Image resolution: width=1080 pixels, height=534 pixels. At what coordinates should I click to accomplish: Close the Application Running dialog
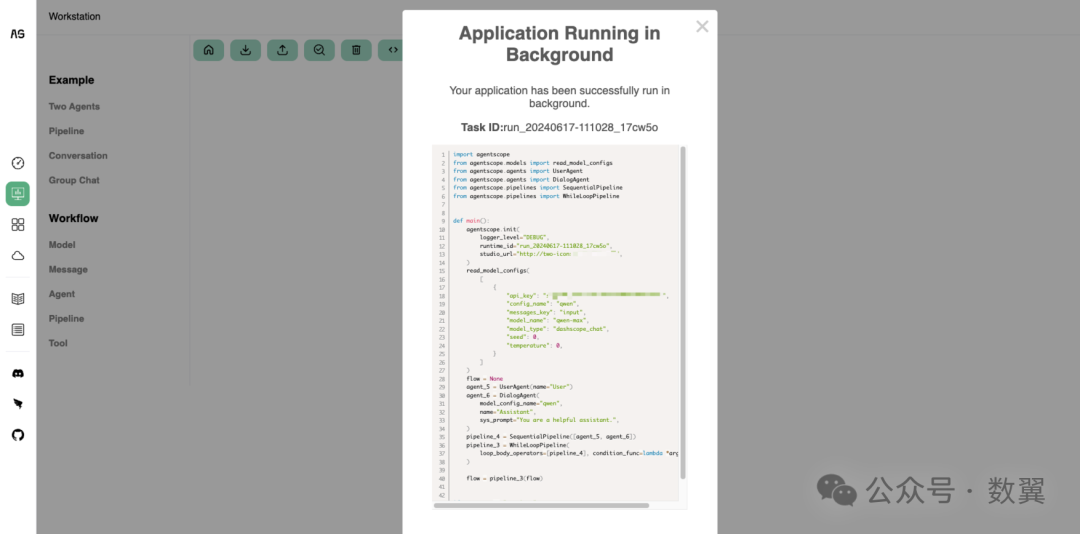[x=702, y=27]
